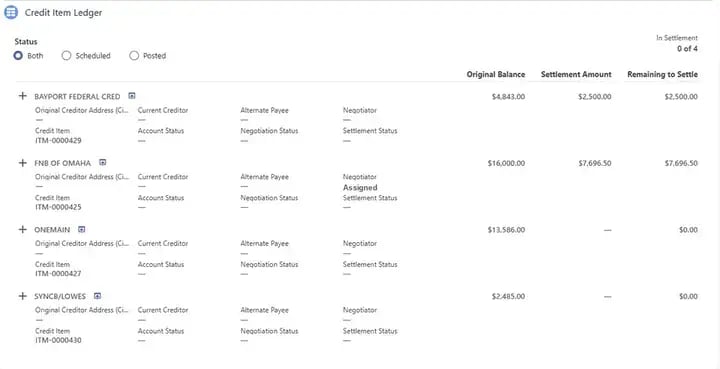720x369 pixels.
Task: Open the popup icon next to BAYPORT FEDERAL CRED
Action: point(132,96)
